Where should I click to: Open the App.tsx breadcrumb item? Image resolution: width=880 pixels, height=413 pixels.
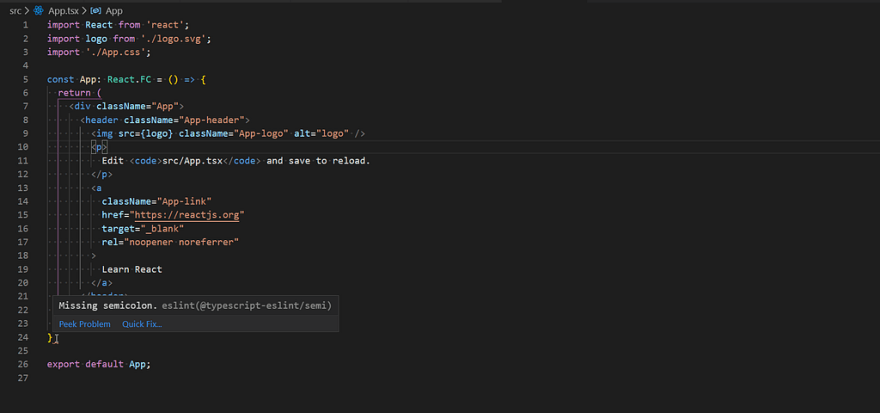(63, 11)
